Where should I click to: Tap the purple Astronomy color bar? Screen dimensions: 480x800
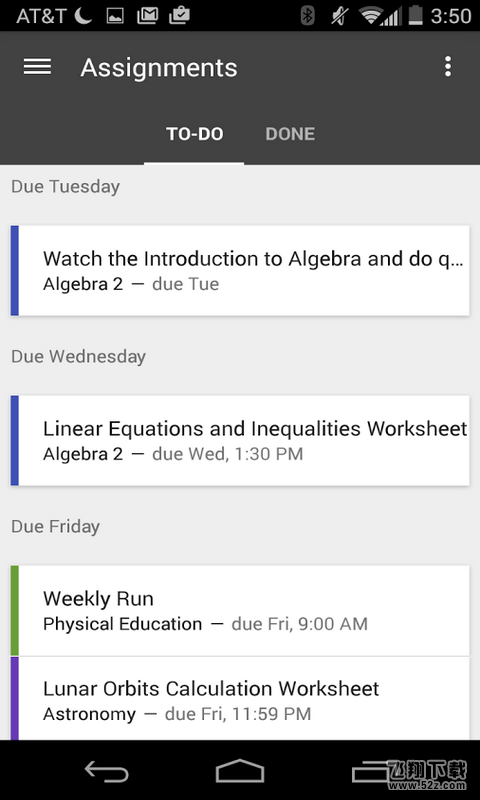[x=15, y=698]
